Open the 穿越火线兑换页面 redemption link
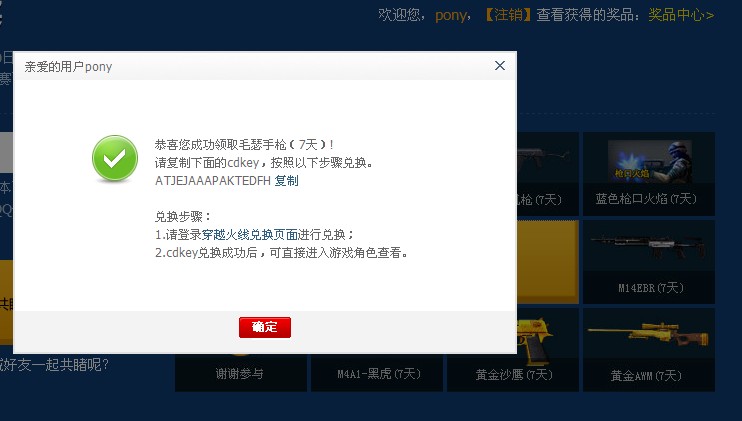742x421 pixels. (x=250, y=235)
